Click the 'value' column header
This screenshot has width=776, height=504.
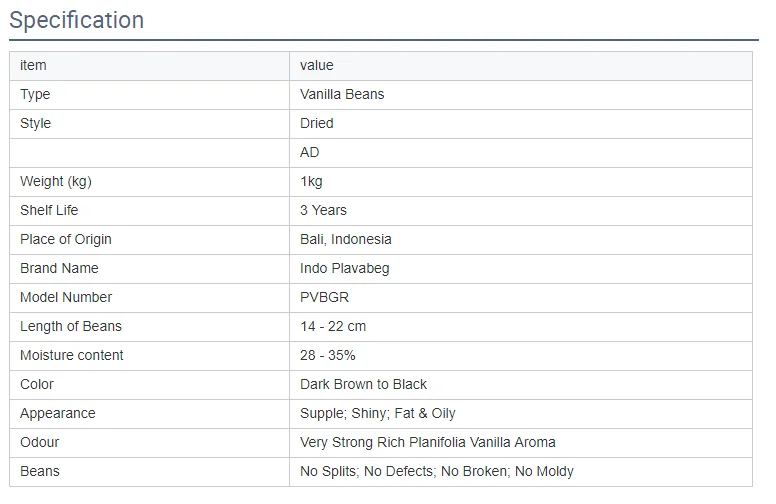pos(317,65)
